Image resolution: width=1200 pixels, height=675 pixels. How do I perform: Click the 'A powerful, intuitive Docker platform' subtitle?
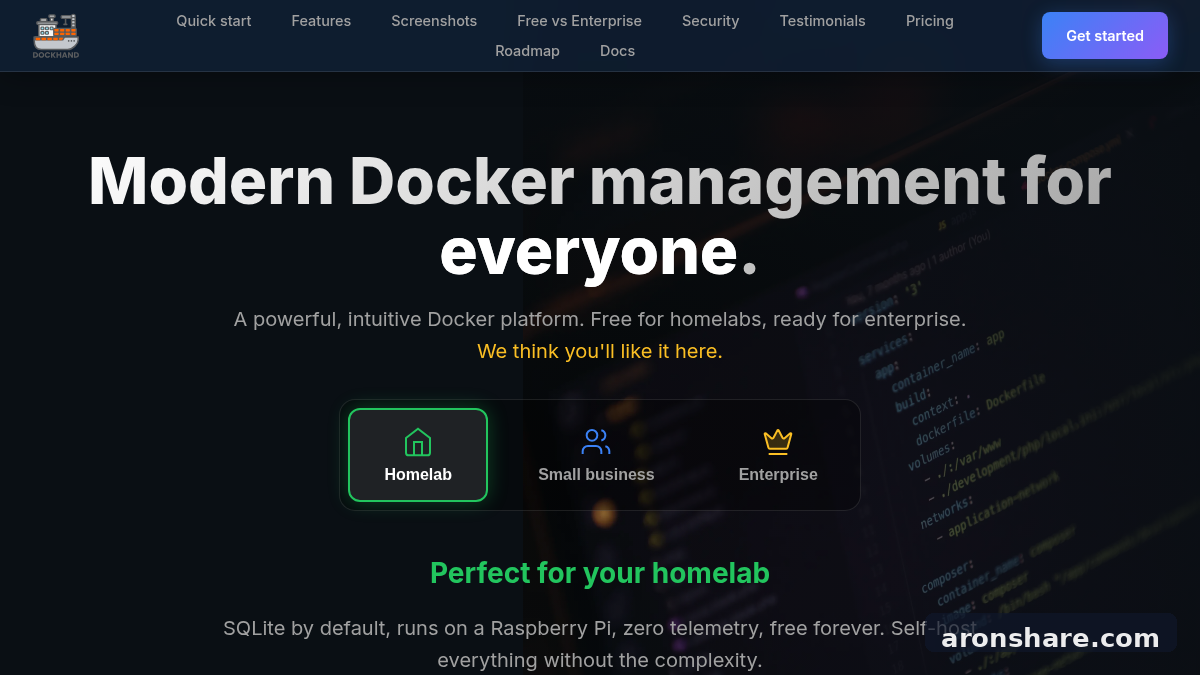pyautogui.click(x=600, y=319)
